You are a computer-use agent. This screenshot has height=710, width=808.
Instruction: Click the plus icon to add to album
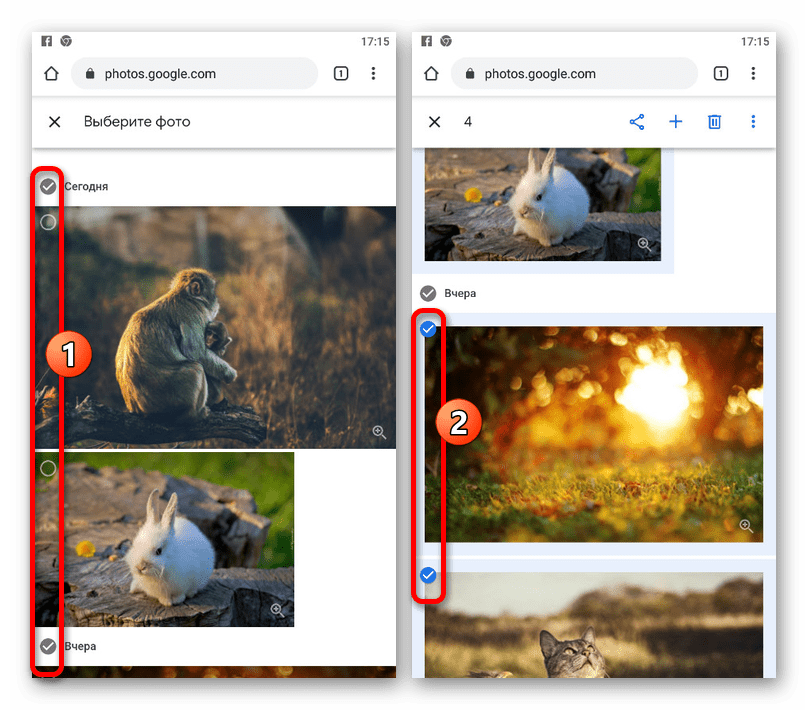pos(675,122)
